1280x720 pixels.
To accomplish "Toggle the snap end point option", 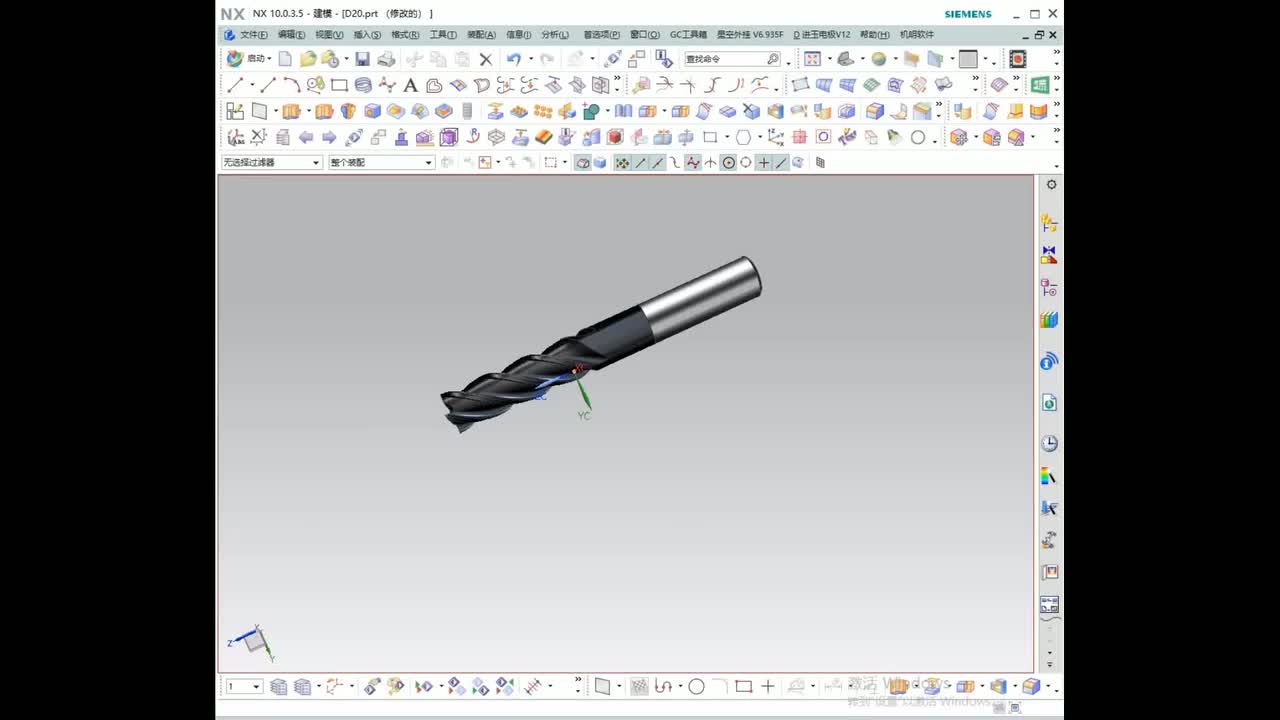I will (640, 162).
